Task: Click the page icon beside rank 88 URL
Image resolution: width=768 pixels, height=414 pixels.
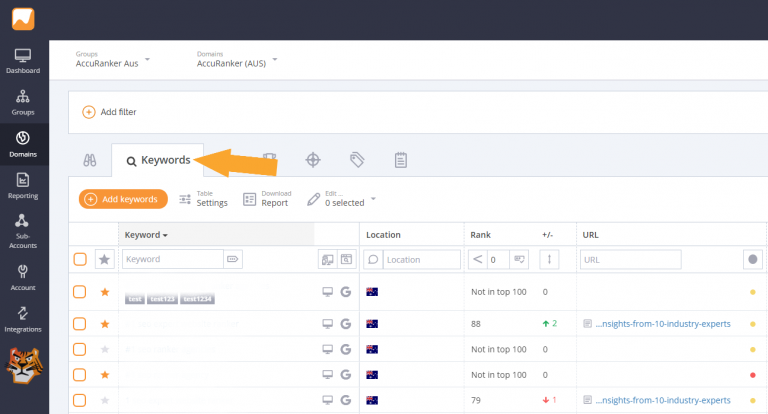Action: [x=587, y=324]
